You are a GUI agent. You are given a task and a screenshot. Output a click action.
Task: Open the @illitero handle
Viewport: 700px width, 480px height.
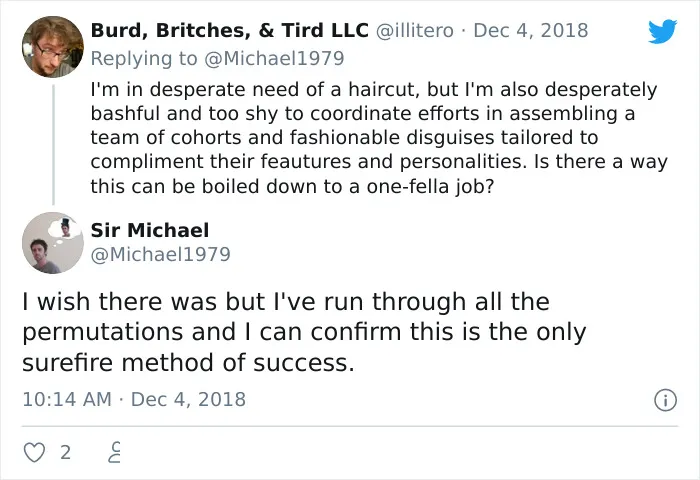(x=415, y=30)
